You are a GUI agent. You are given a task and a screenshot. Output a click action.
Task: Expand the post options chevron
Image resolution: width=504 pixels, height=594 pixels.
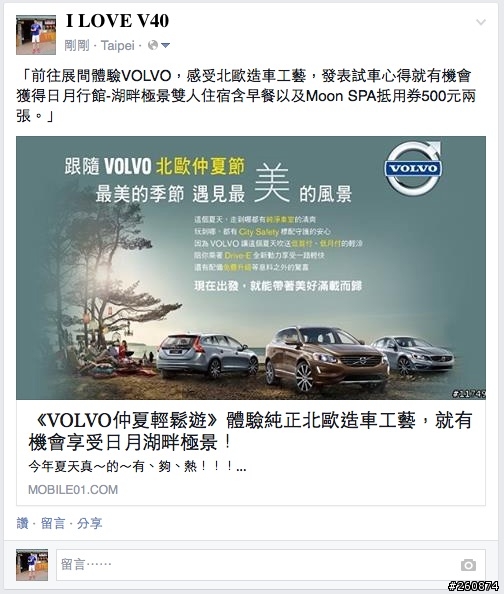pyautogui.click(x=481, y=22)
